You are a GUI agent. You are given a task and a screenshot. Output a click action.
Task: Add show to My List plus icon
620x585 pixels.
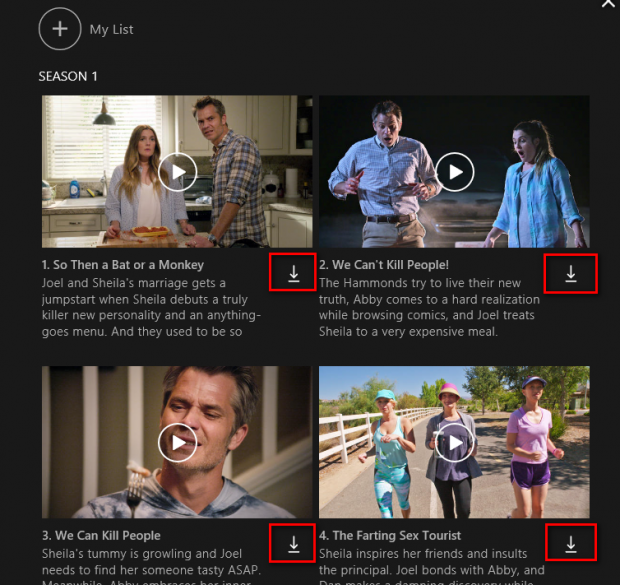click(x=60, y=29)
